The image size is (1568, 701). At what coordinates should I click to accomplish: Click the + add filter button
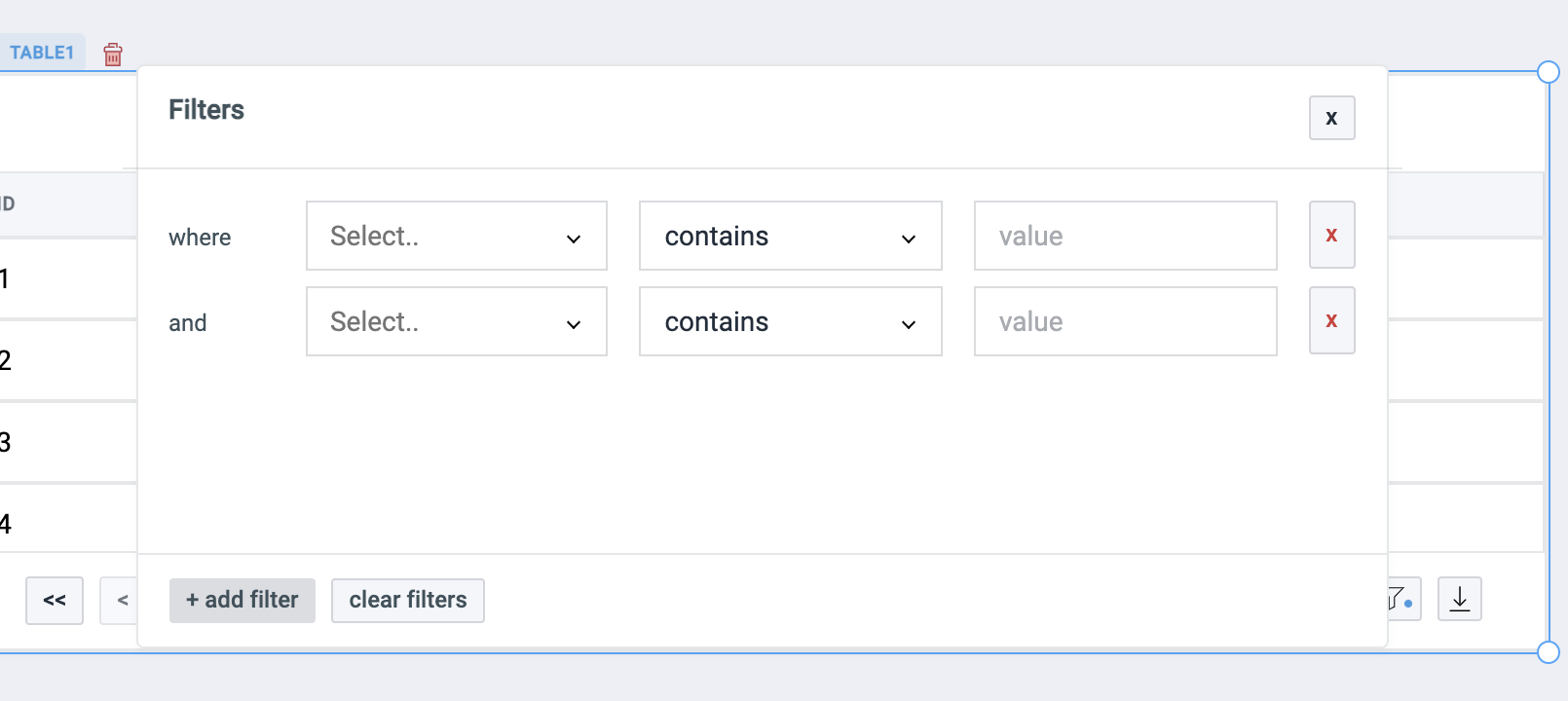242,600
